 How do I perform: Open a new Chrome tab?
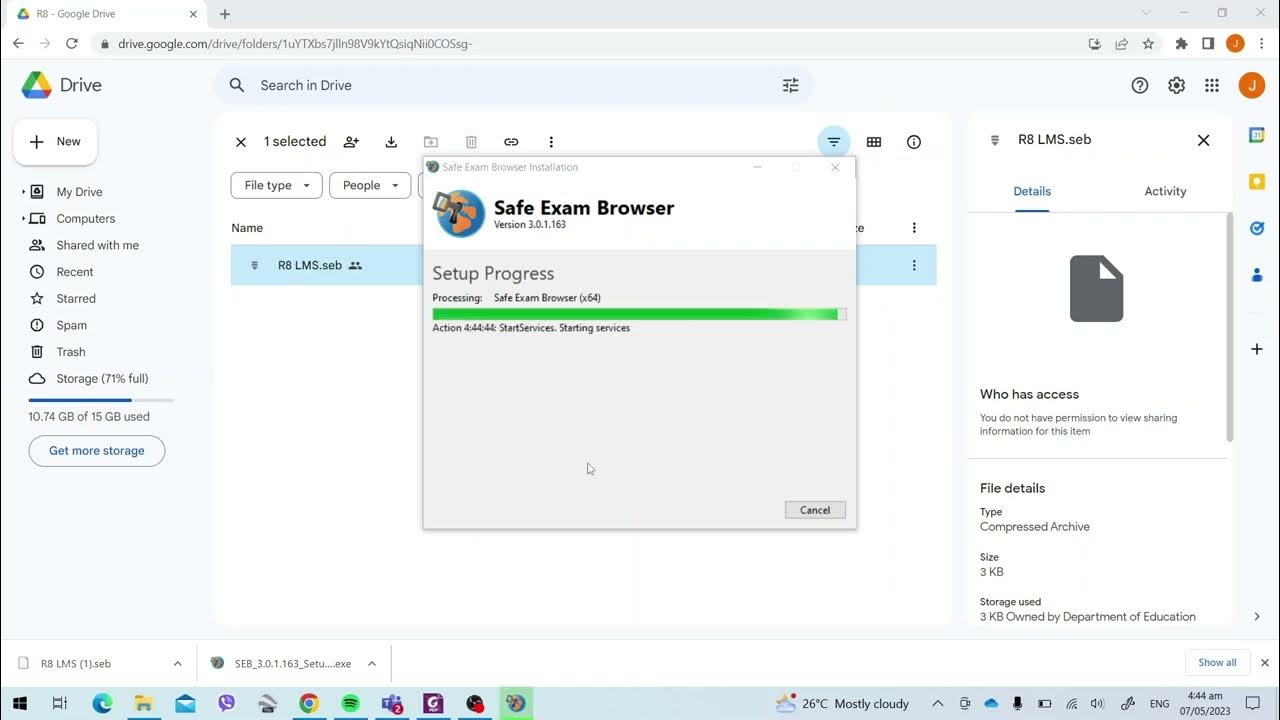(225, 14)
